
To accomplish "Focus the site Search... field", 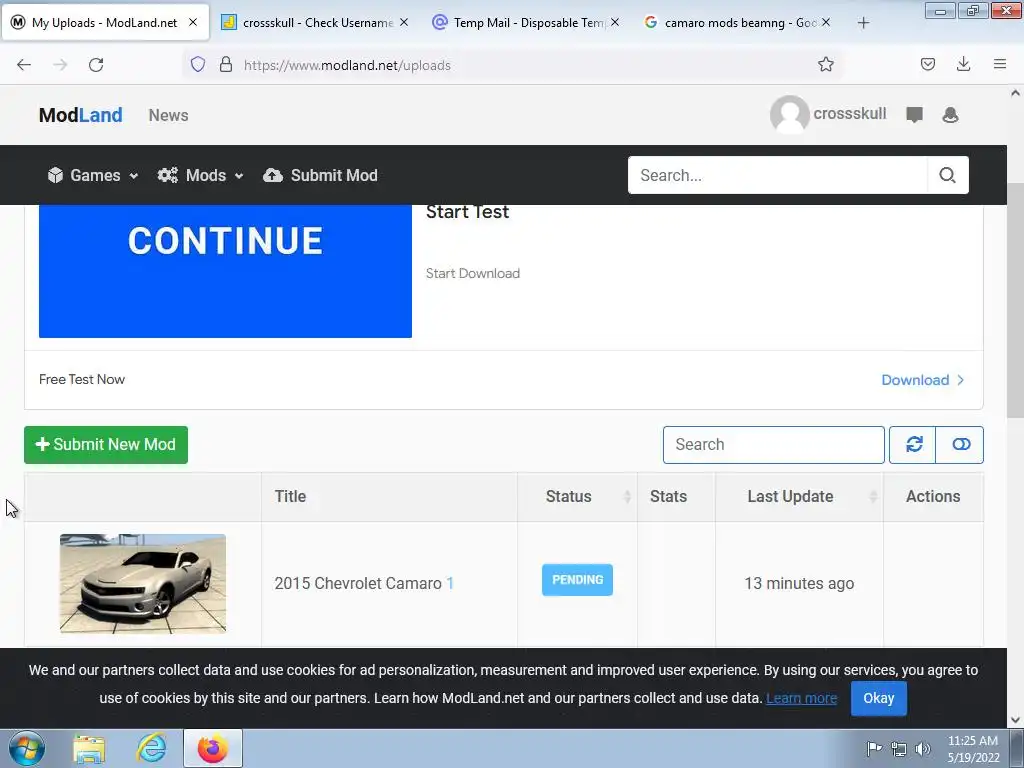I will click(777, 175).
